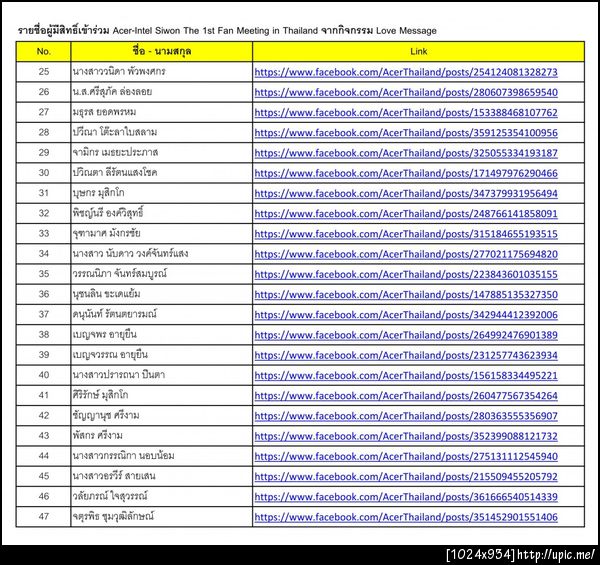
Task: Open the Facebook post link in row 25
Action: click(406, 72)
